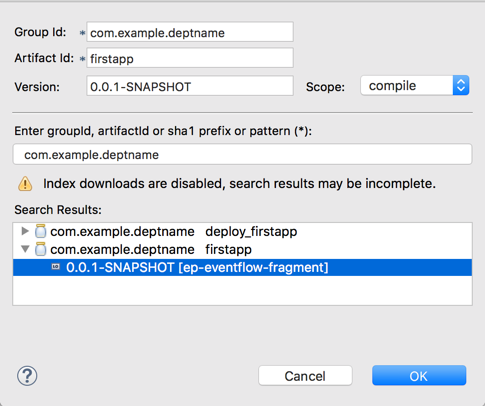Focus the Version text field
The image size is (485, 406).
click(190, 86)
